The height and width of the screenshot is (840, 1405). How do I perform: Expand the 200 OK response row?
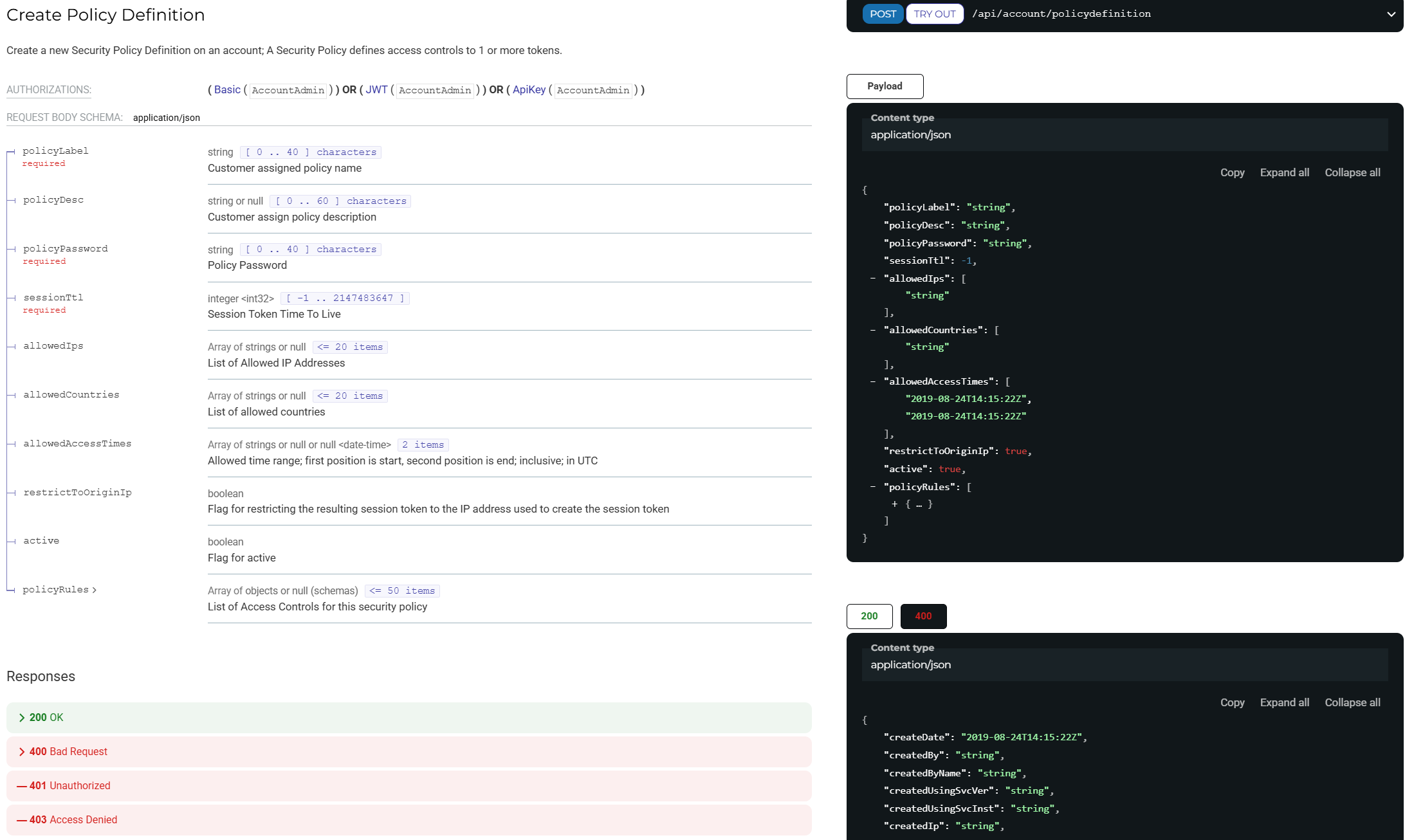(x=46, y=717)
